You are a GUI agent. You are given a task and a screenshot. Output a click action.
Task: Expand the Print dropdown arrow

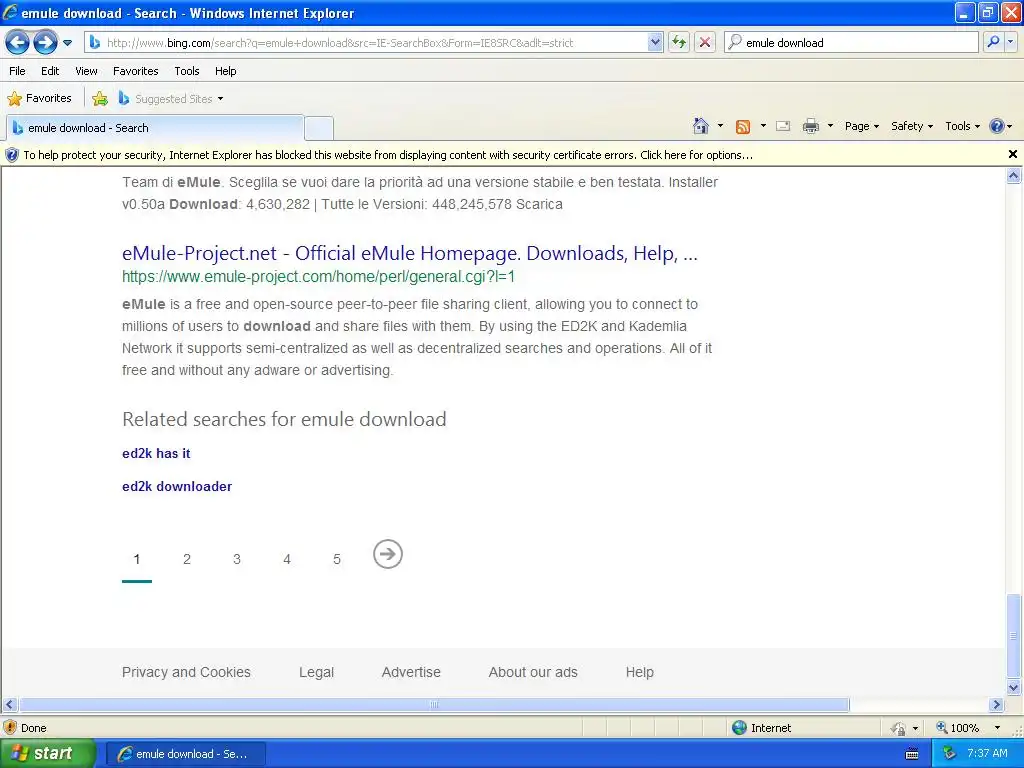pos(830,126)
